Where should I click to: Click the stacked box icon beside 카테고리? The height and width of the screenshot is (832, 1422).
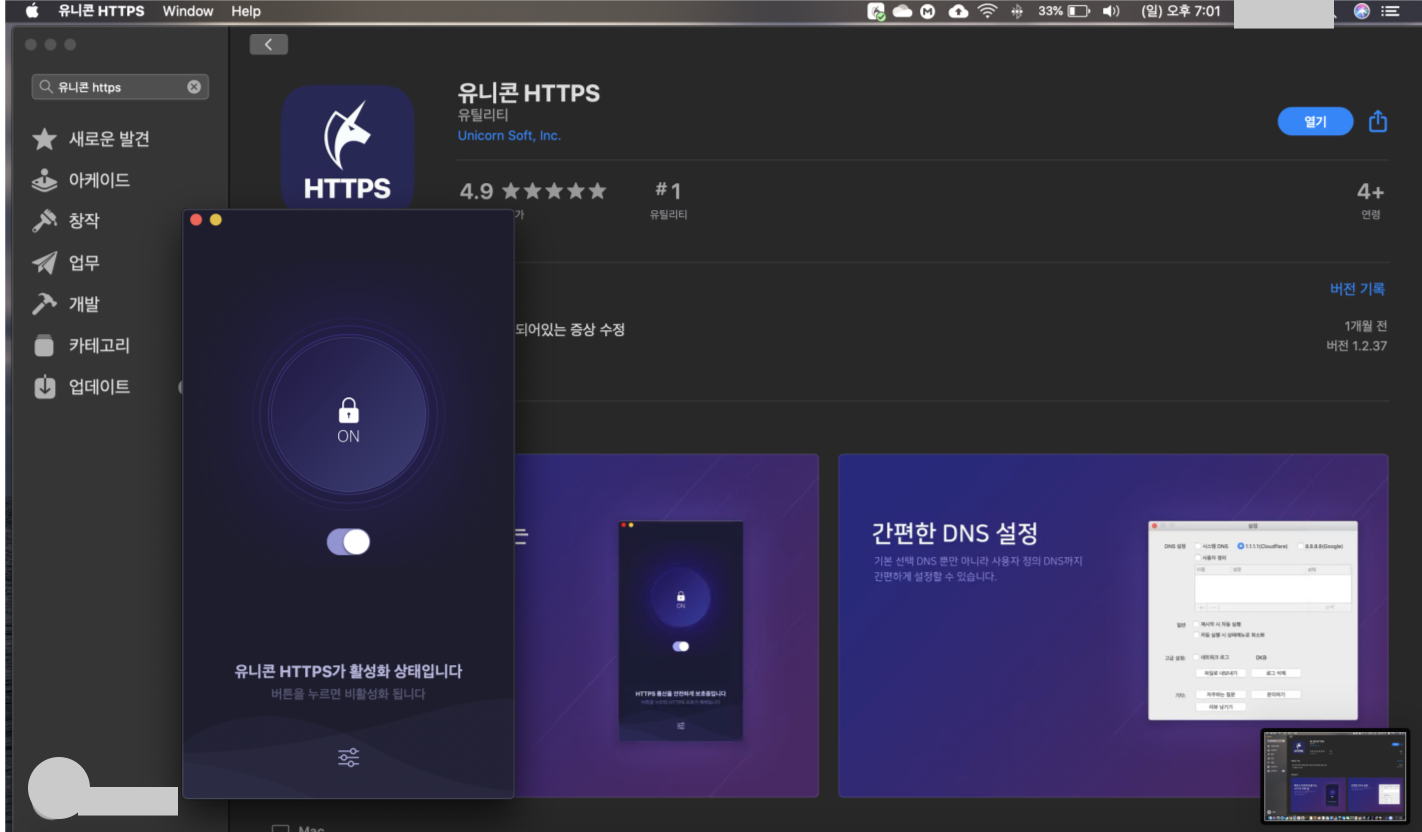point(44,345)
